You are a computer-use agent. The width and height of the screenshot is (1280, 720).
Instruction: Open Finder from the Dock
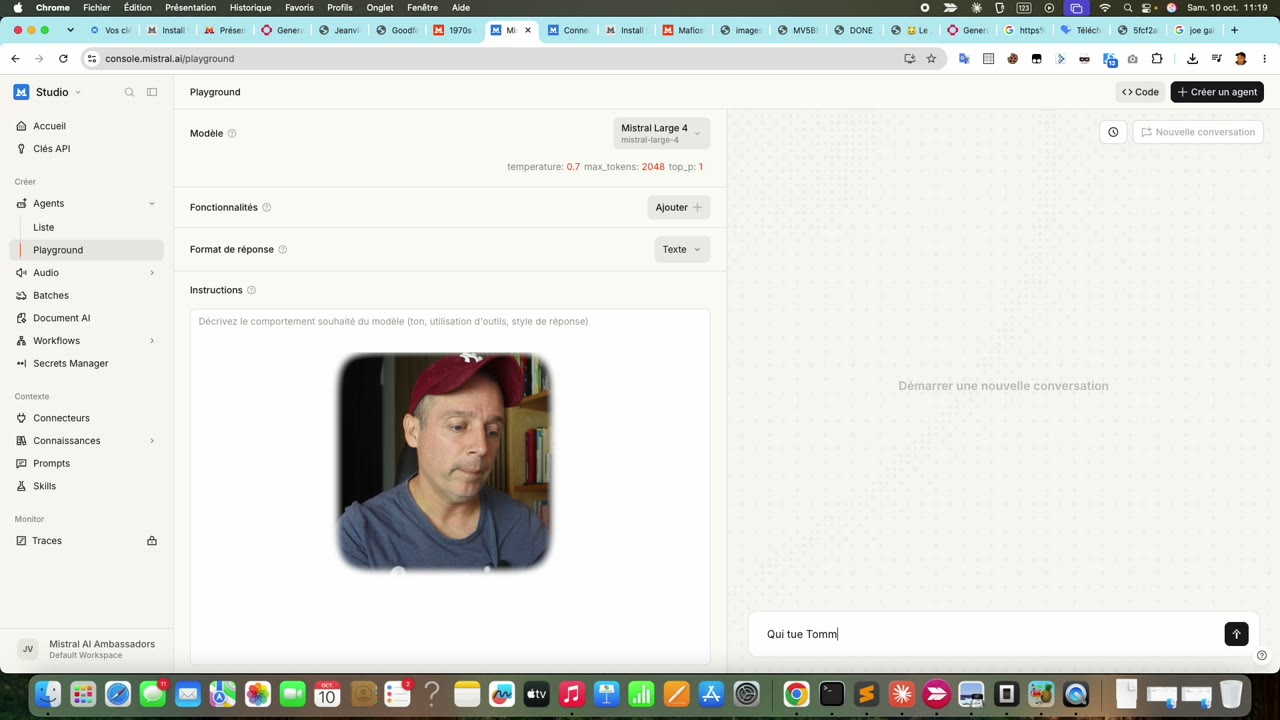48,694
